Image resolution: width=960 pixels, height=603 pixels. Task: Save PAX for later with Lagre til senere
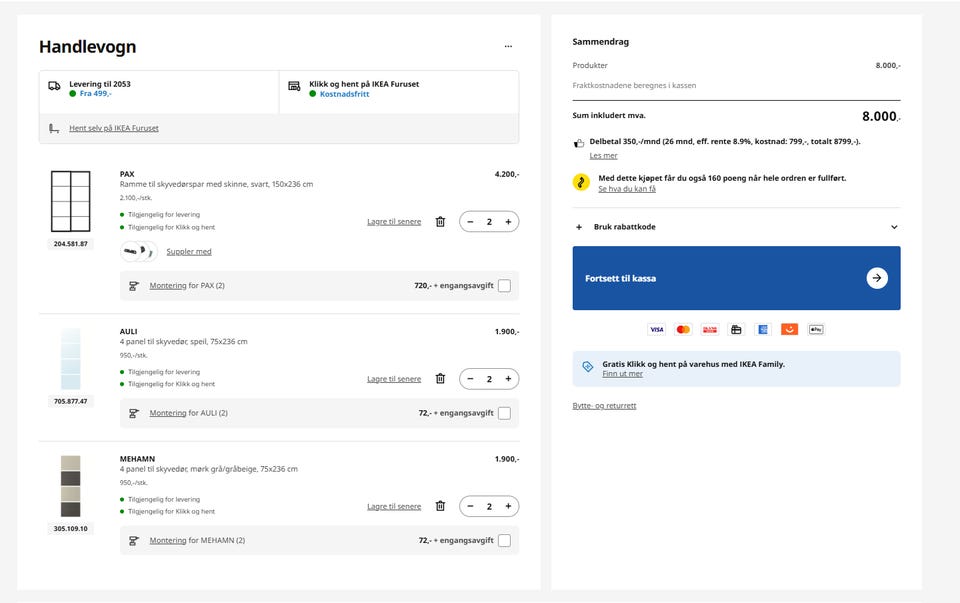pyautogui.click(x=394, y=222)
